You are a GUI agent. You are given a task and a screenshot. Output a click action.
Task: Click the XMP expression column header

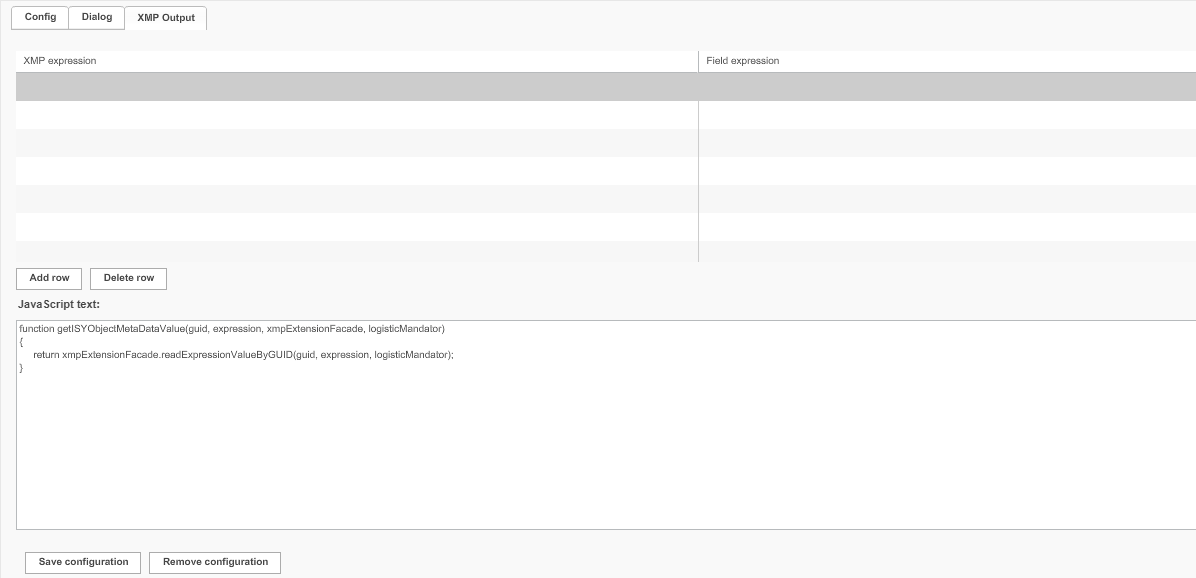pyautogui.click(x=58, y=60)
